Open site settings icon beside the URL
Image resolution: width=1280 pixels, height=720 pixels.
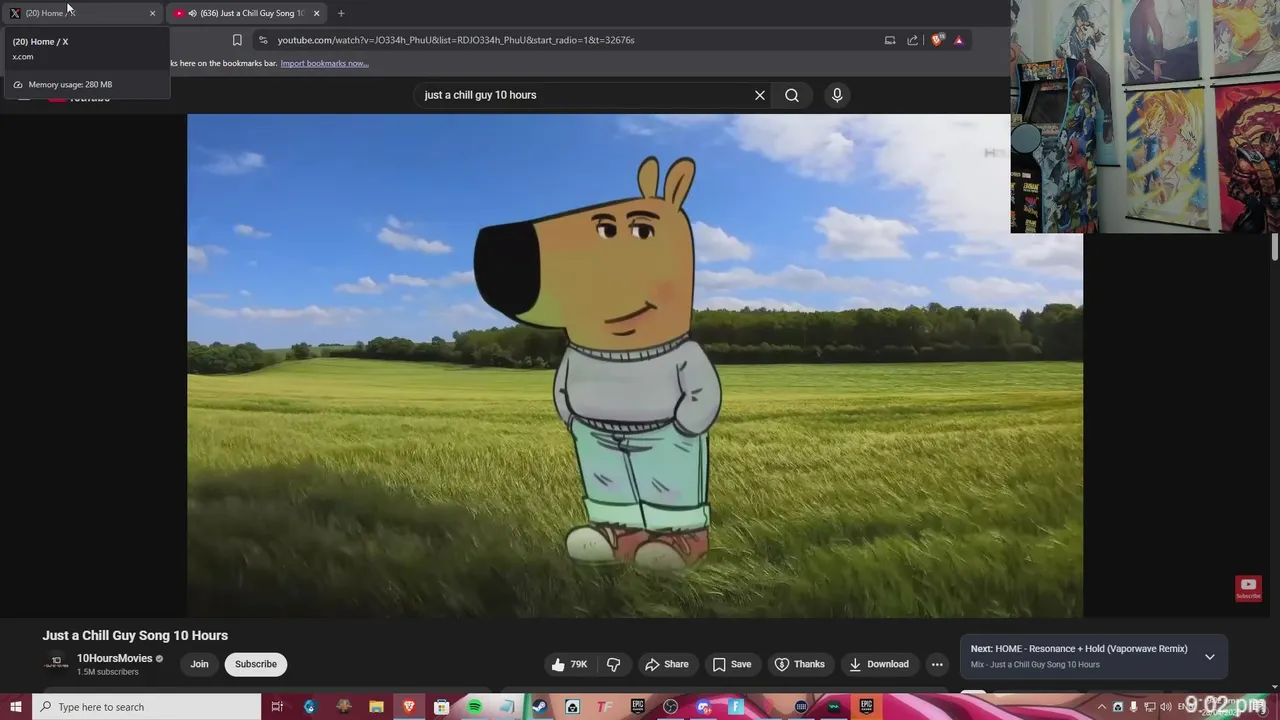263,40
